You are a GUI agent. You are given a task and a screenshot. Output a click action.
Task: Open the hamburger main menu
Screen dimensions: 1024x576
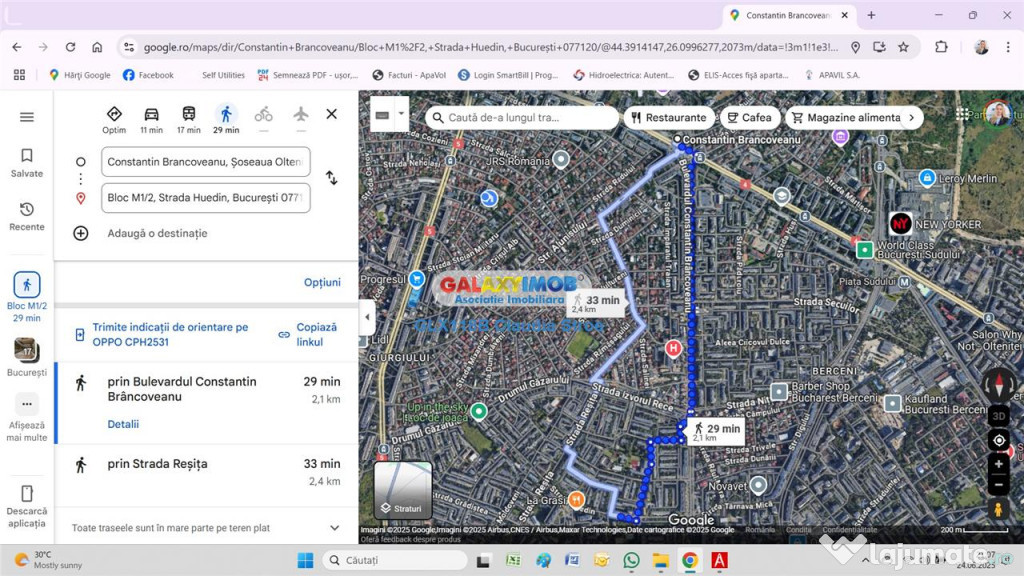tap(27, 117)
